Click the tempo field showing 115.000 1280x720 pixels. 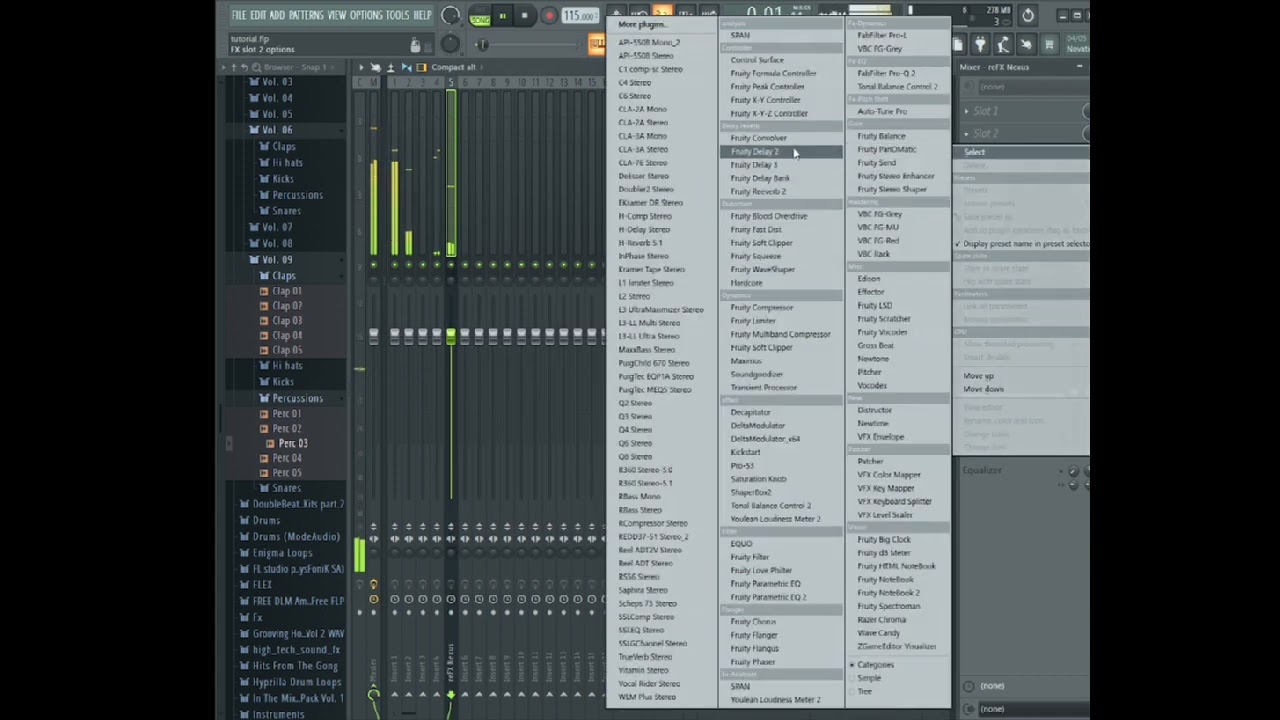click(579, 16)
